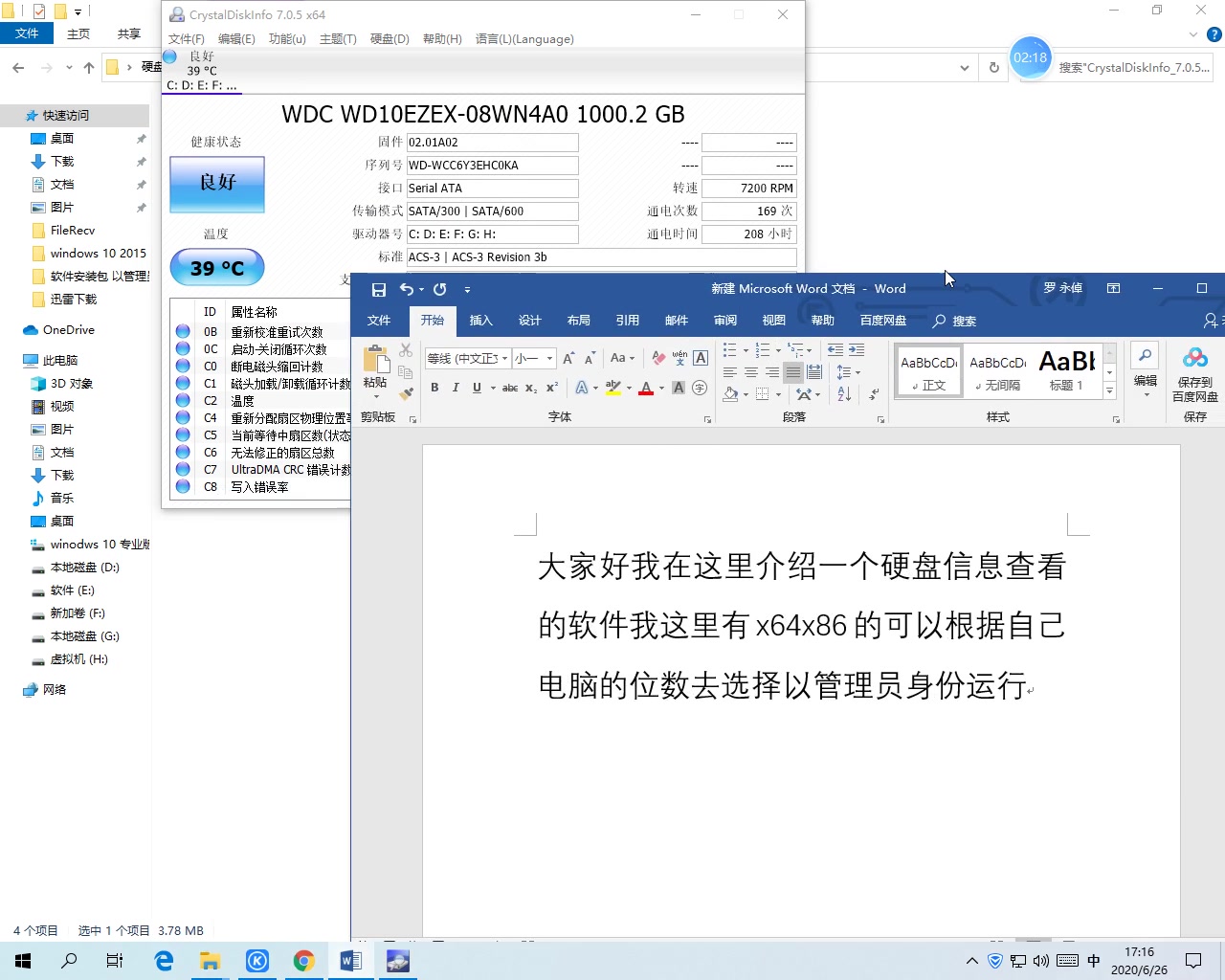Toggle bold formatting in Word
The width and height of the screenshot is (1225, 980).
tap(434, 388)
